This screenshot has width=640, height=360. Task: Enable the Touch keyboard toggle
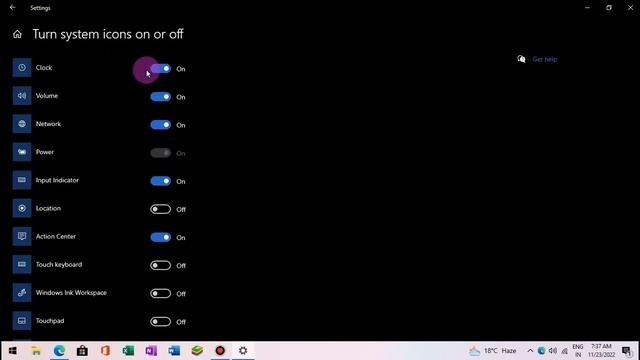click(160, 265)
